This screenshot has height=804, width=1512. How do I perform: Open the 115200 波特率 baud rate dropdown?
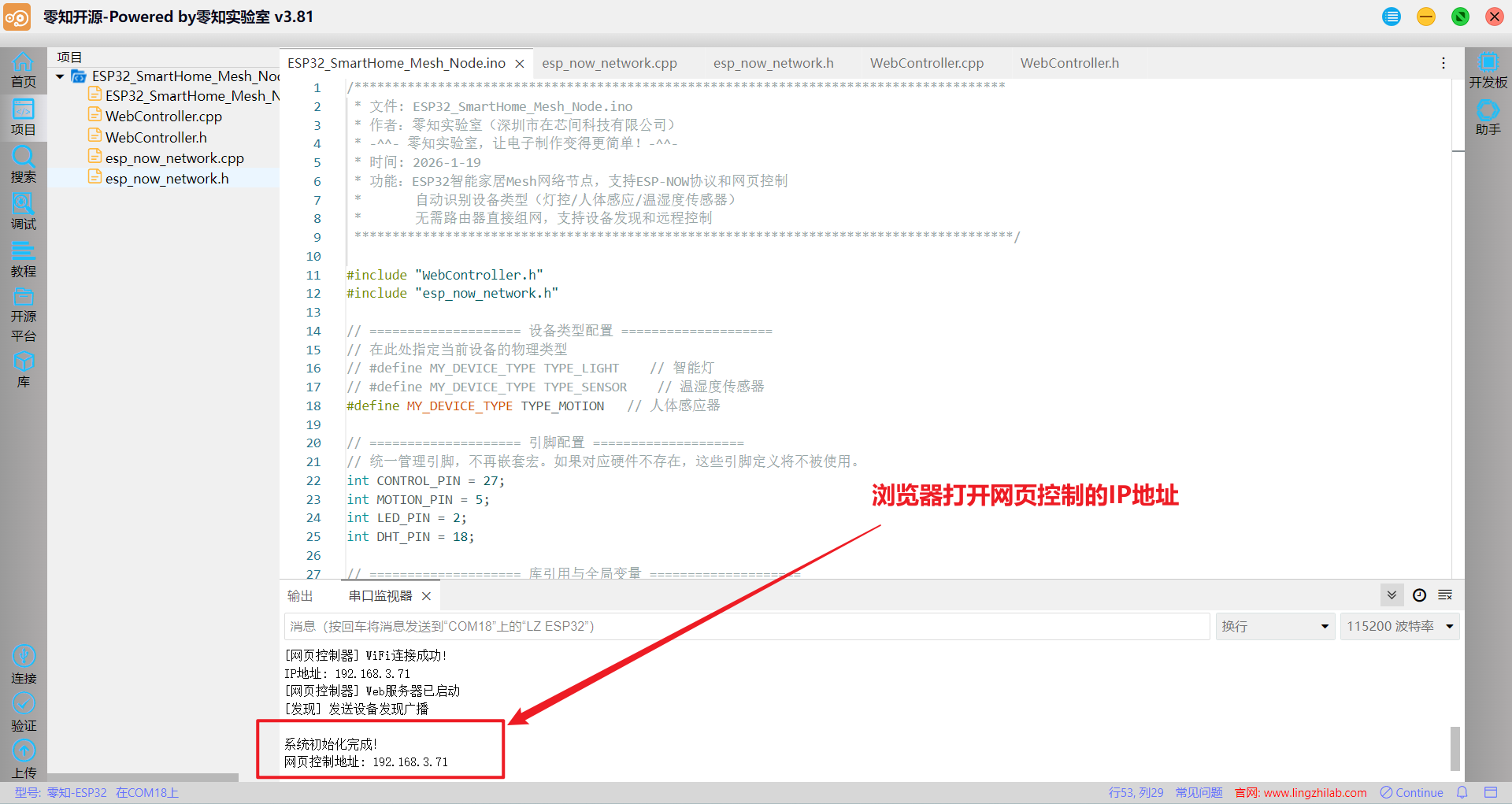pos(1399,626)
